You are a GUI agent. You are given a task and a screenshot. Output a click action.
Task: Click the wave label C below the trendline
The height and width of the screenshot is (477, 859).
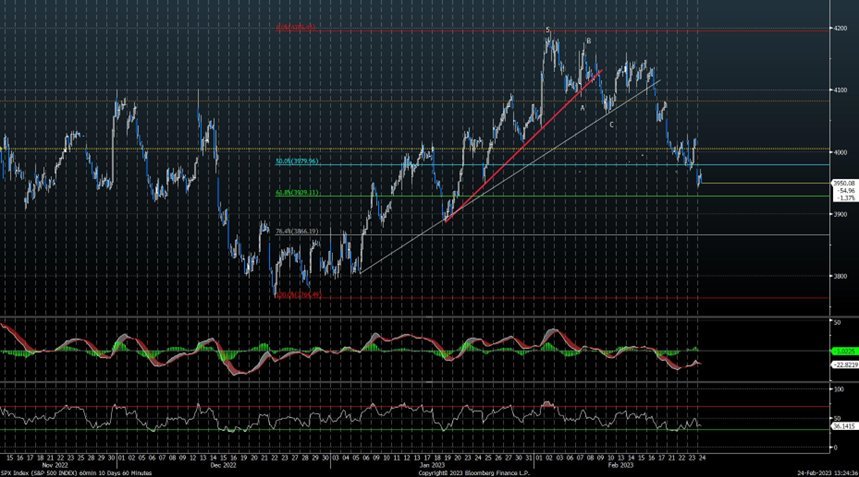pos(611,125)
